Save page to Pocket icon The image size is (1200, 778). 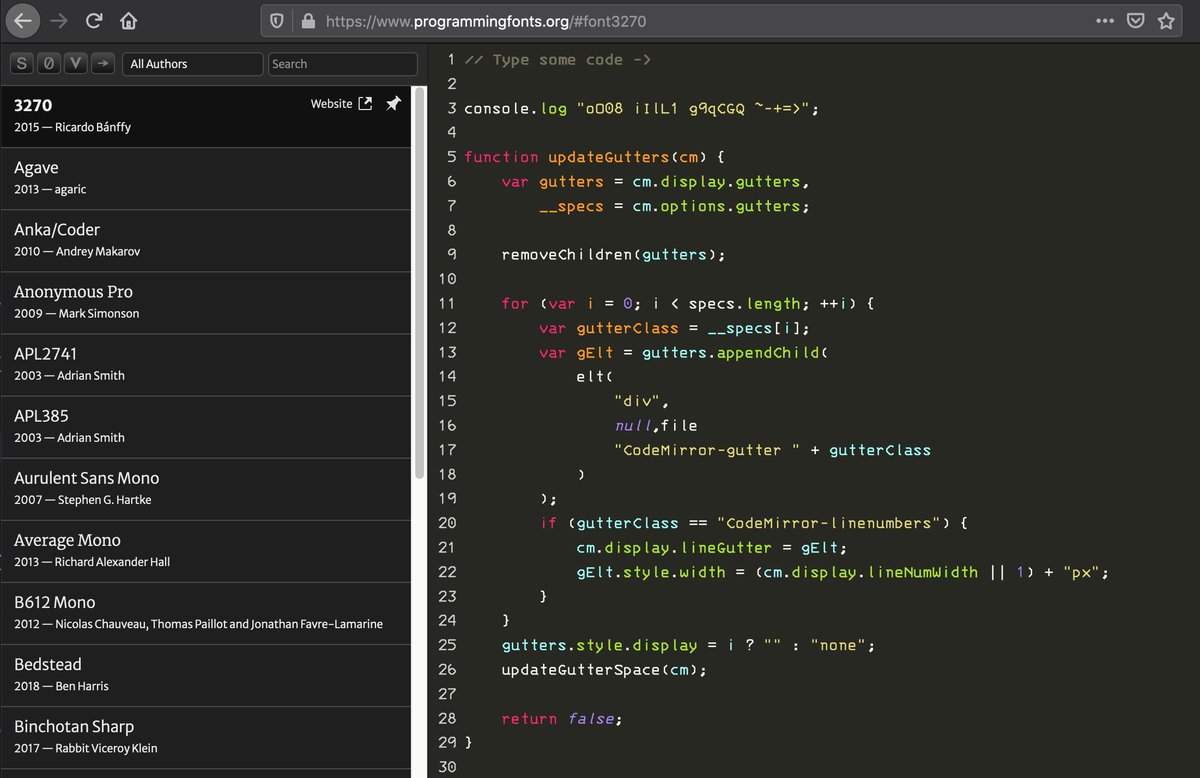pos(1135,20)
